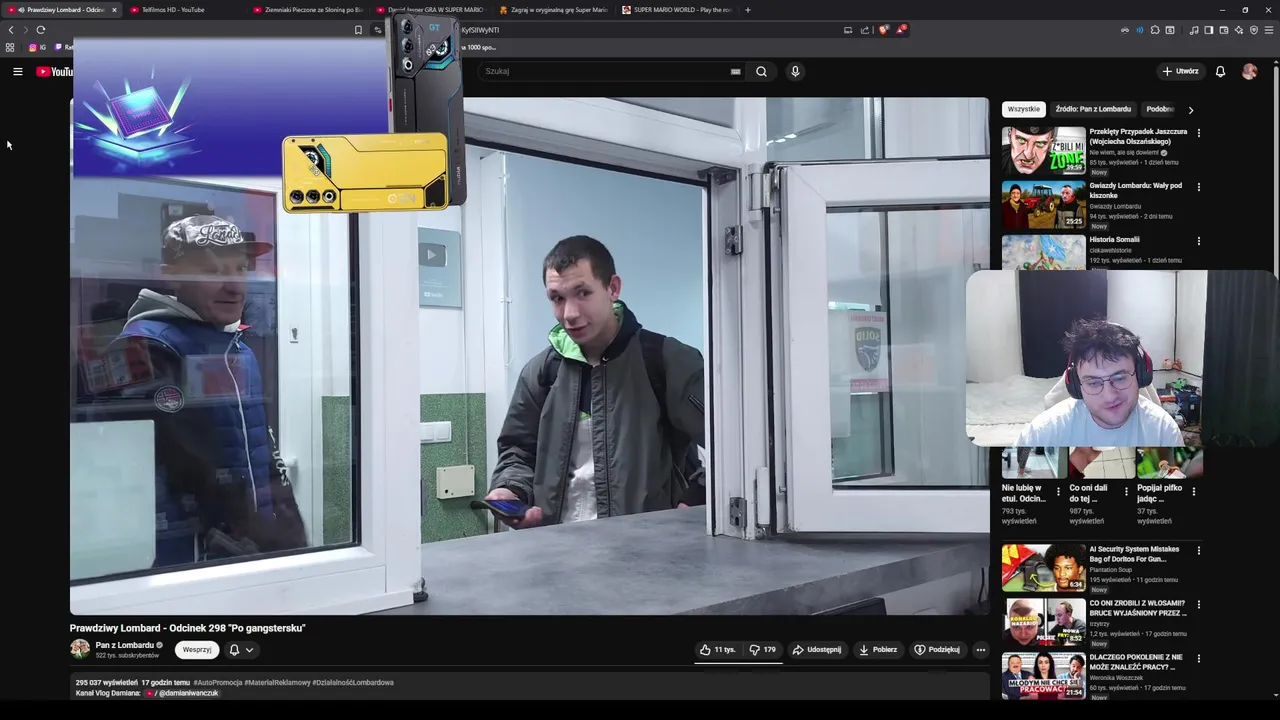The height and width of the screenshot is (720, 1280).
Task: Close the Prawdziwy Lombard tab
Action: tap(114, 10)
